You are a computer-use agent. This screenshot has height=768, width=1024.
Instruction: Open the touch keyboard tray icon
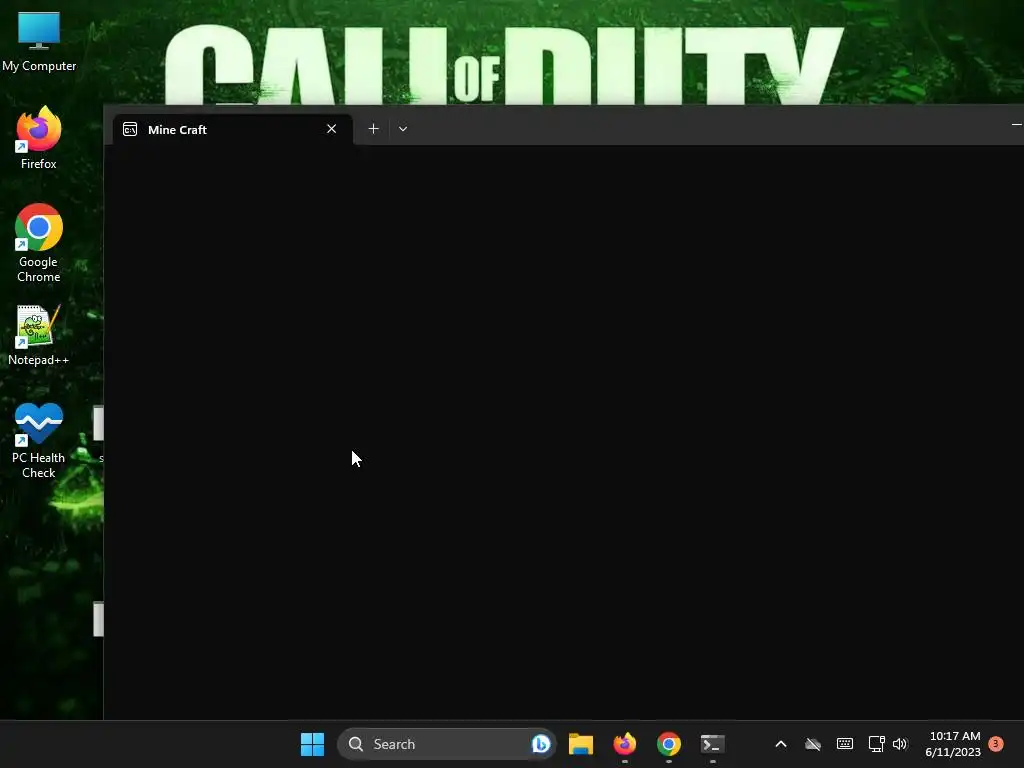tap(844, 744)
